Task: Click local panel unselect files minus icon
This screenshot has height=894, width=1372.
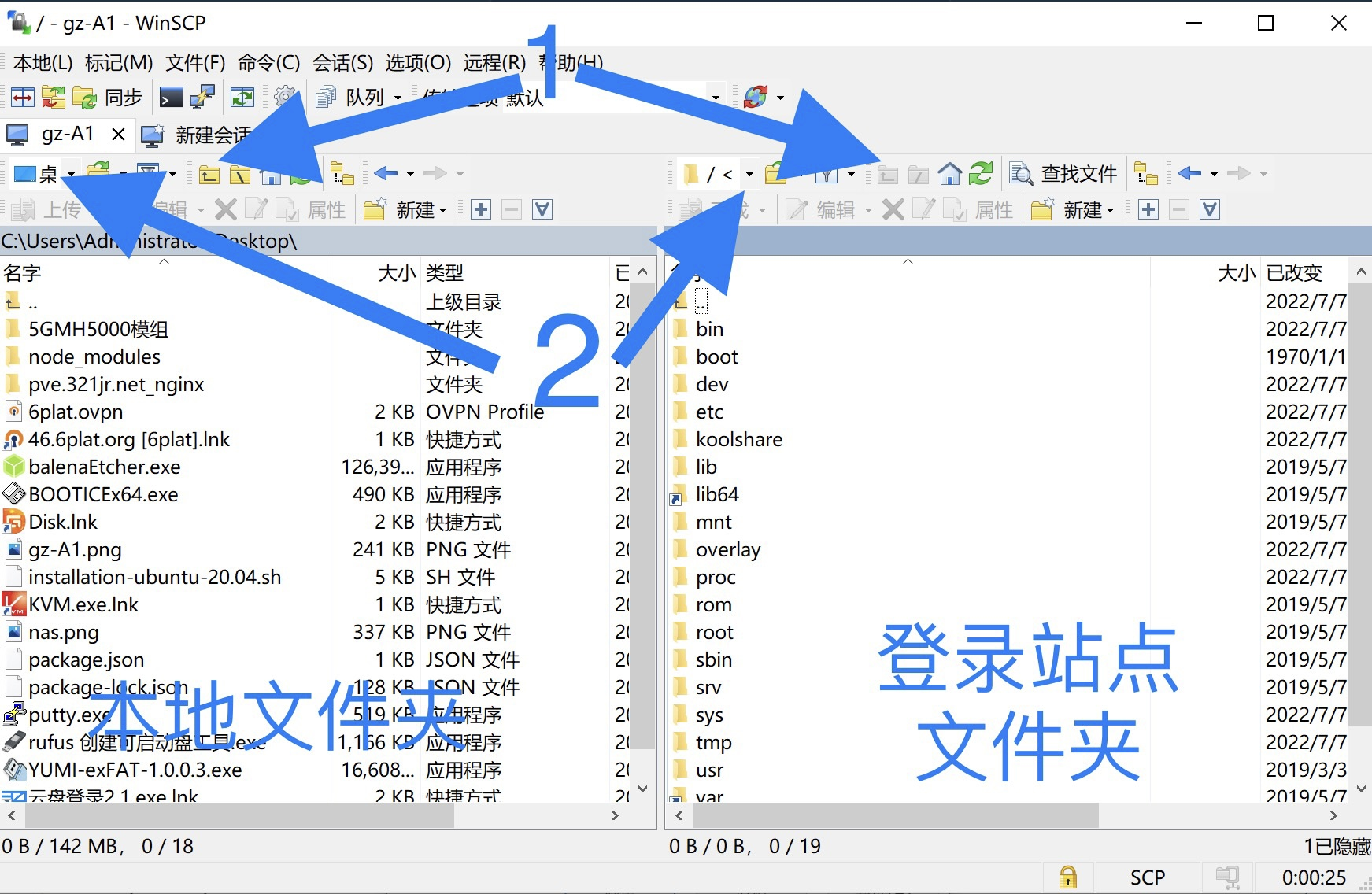Action: (512, 209)
